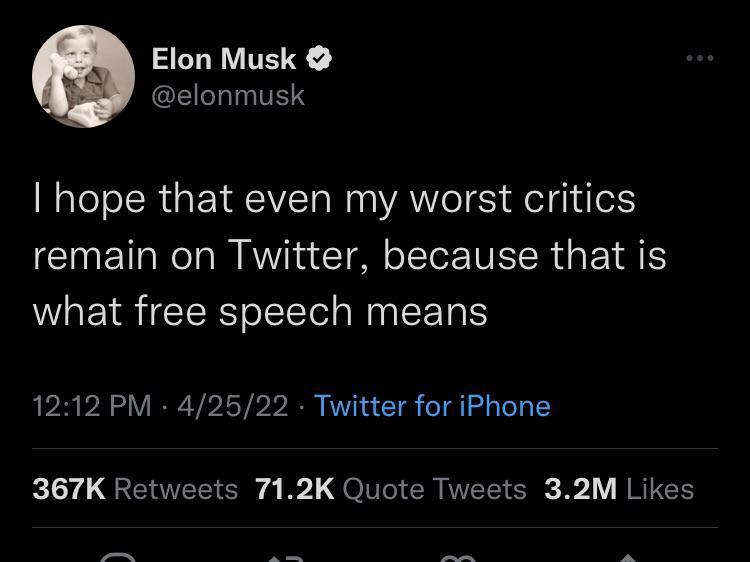The width and height of the screenshot is (750, 562).
Task: Show the 3.2M Likes list
Action: click(619, 488)
